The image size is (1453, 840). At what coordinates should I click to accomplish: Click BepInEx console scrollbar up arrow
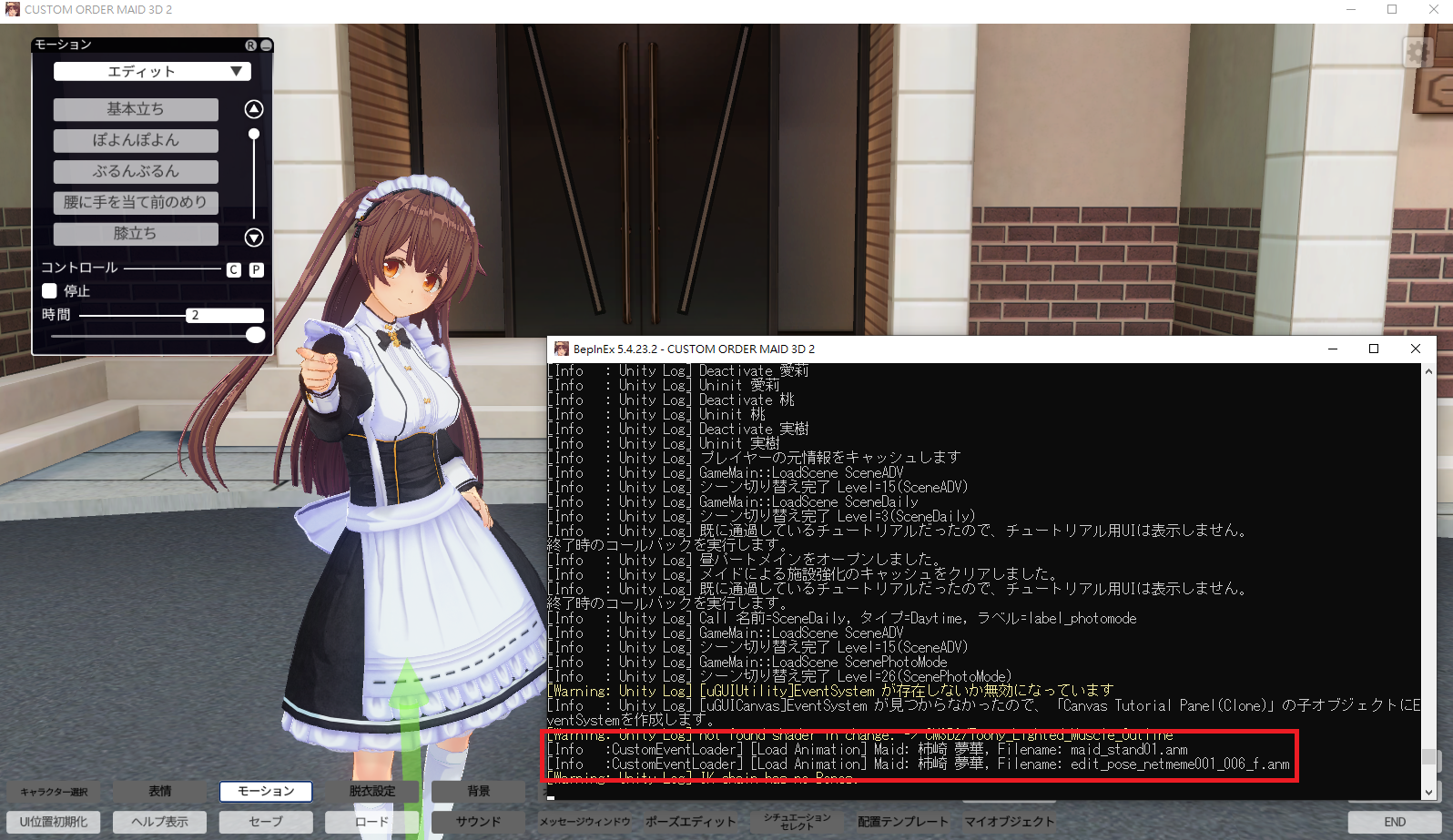pyautogui.click(x=1428, y=371)
